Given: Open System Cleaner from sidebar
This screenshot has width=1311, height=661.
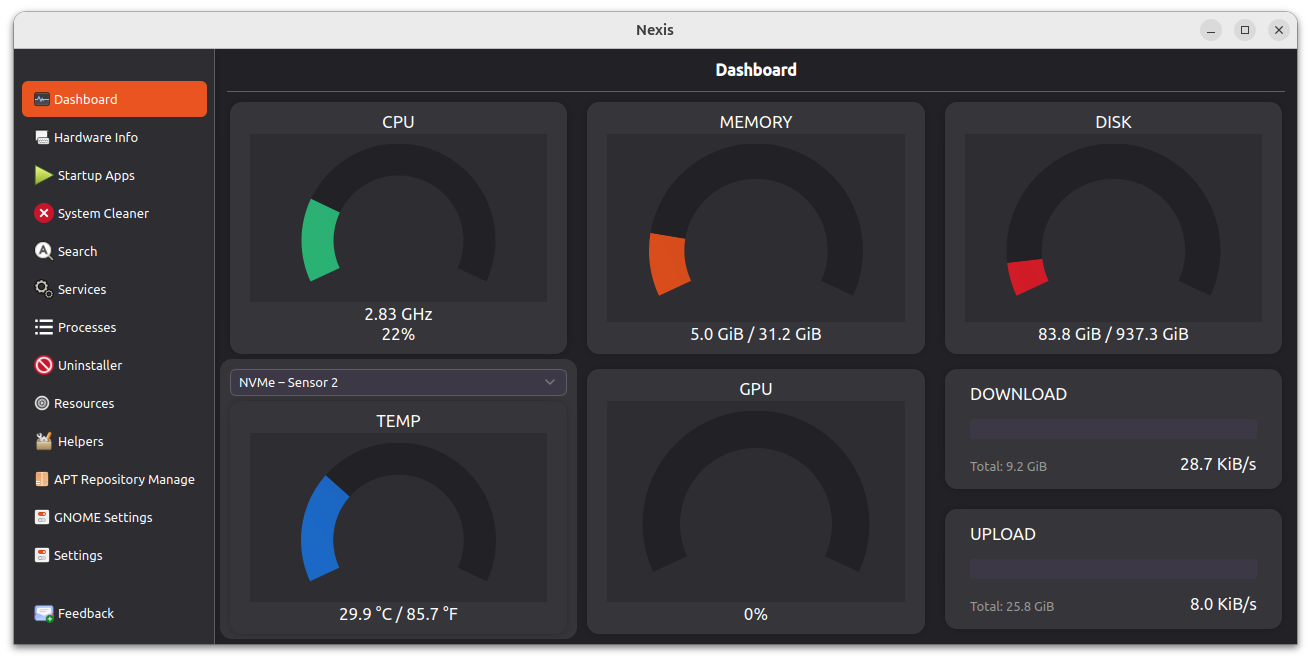Looking at the screenshot, I should point(114,213).
